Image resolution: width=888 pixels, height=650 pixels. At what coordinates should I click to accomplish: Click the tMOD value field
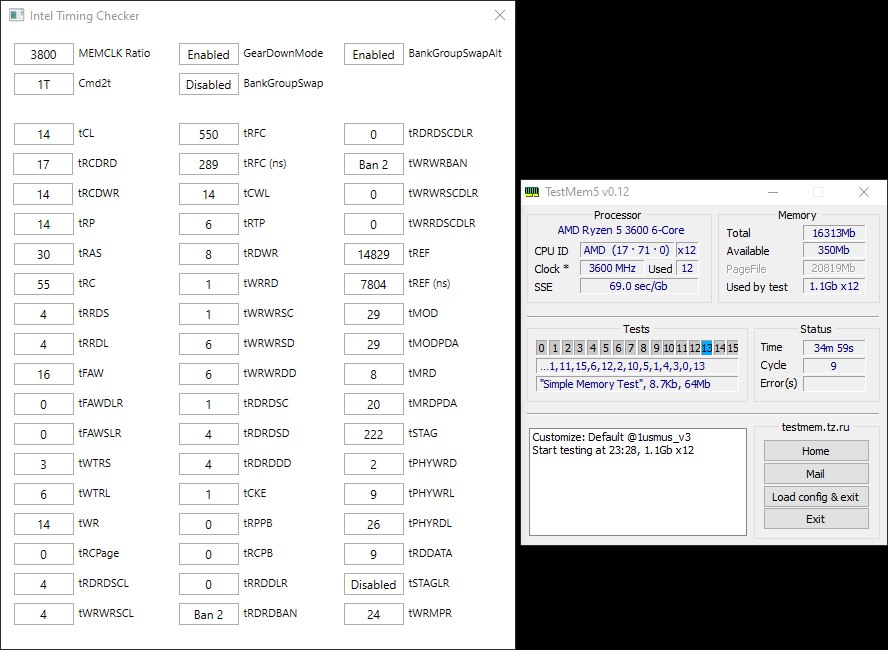[373, 314]
